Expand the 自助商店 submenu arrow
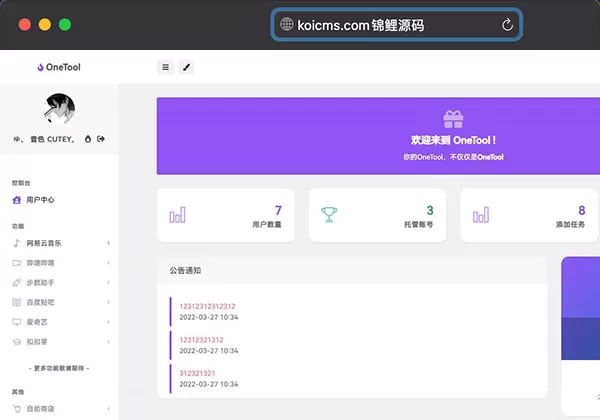Screen dimensions: 600x420 pyautogui.click(x=109, y=409)
